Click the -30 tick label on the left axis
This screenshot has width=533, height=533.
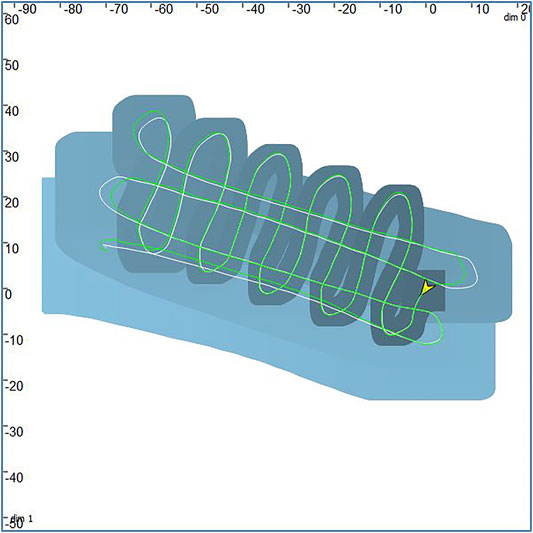pyautogui.click(x=14, y=432)
